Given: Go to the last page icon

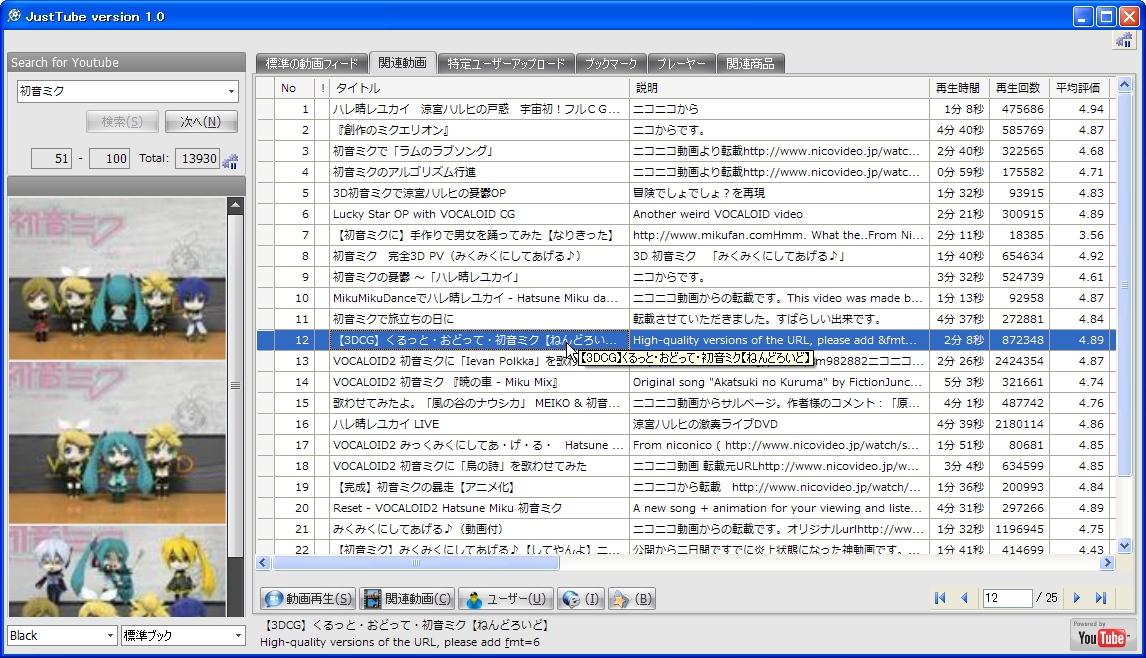Looking at the screenshot, I should pyautogui.click(x=1101, y=598).
